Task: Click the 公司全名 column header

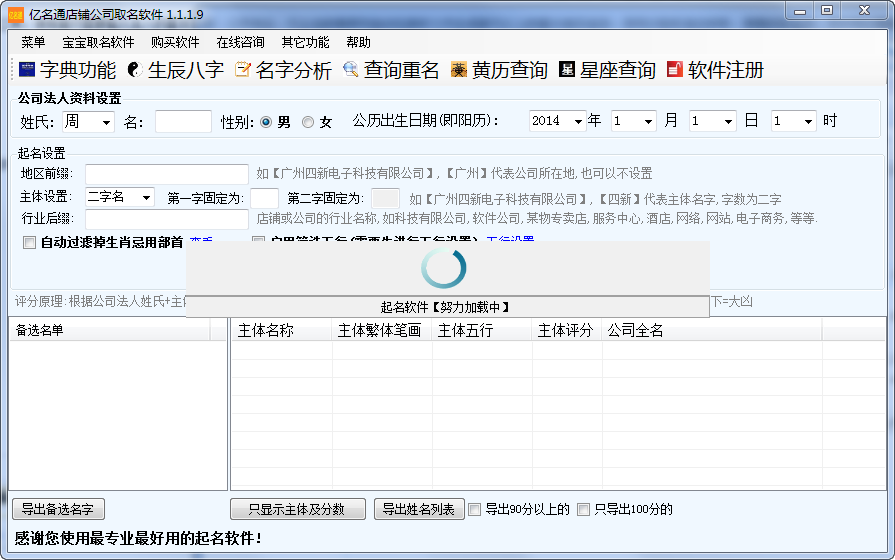Action: click(712, 331)
